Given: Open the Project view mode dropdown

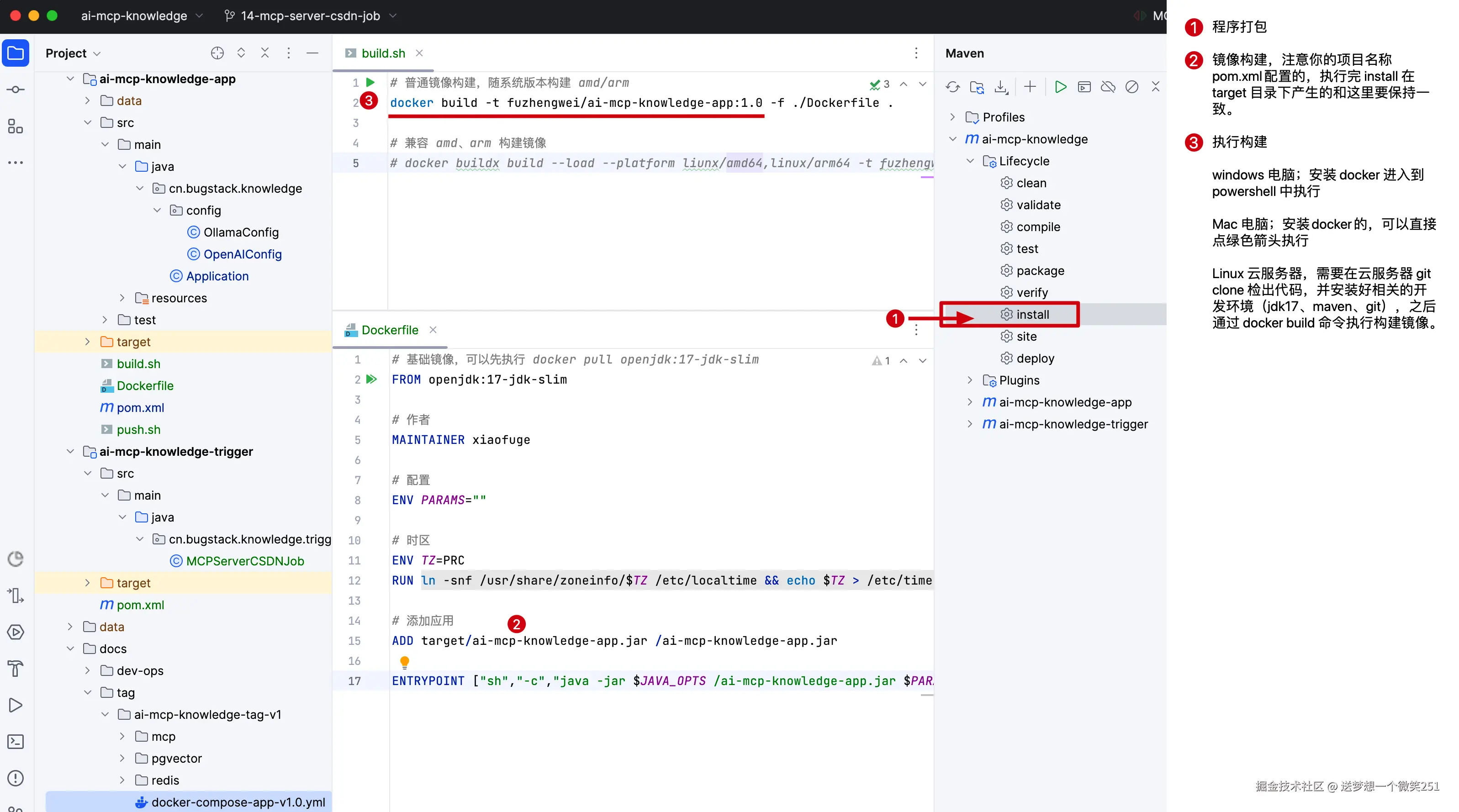Looking at the screenshot, I should click(x=74, y=53).
